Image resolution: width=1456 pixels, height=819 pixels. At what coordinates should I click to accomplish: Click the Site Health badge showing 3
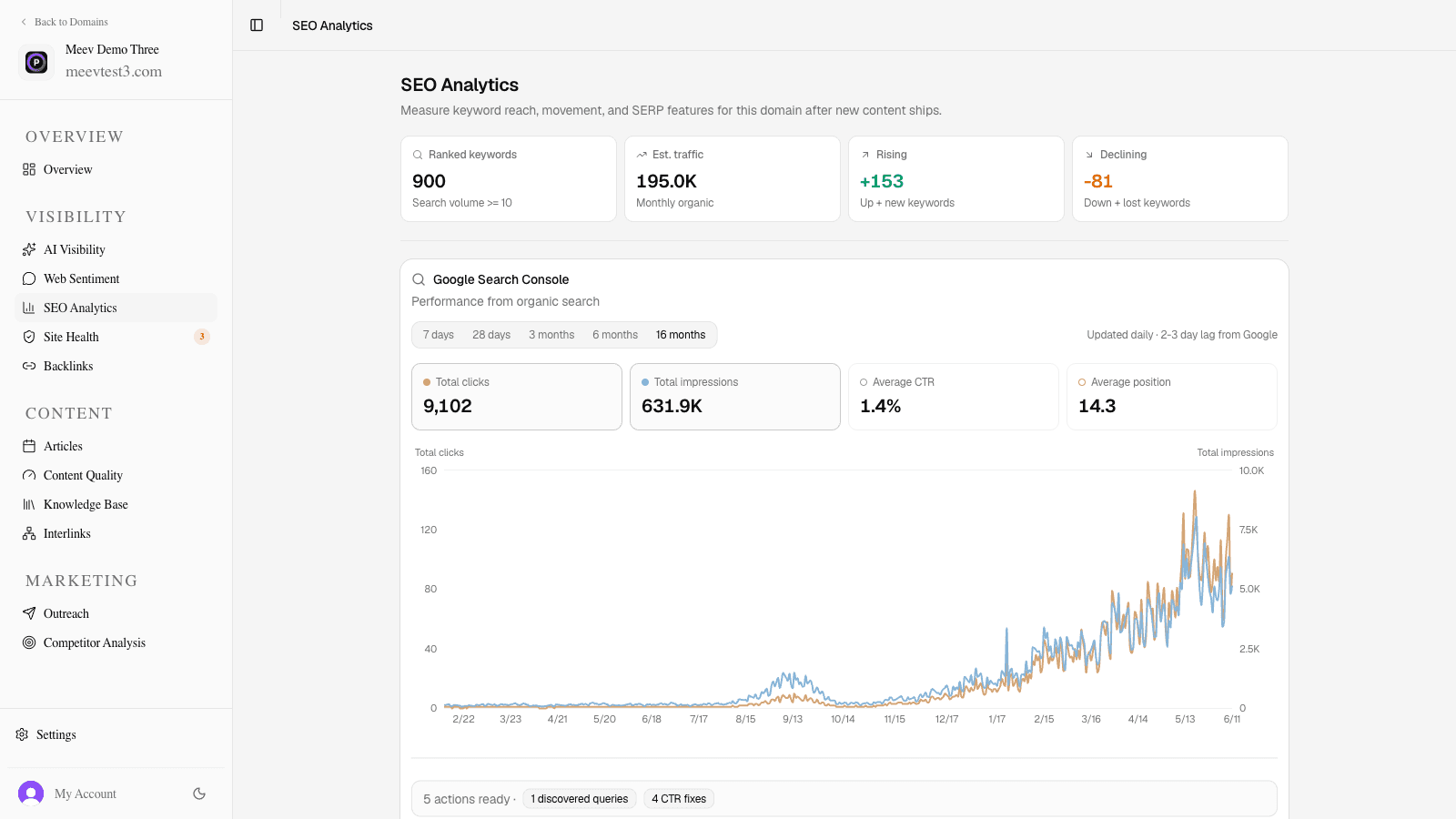pos(202,337)
